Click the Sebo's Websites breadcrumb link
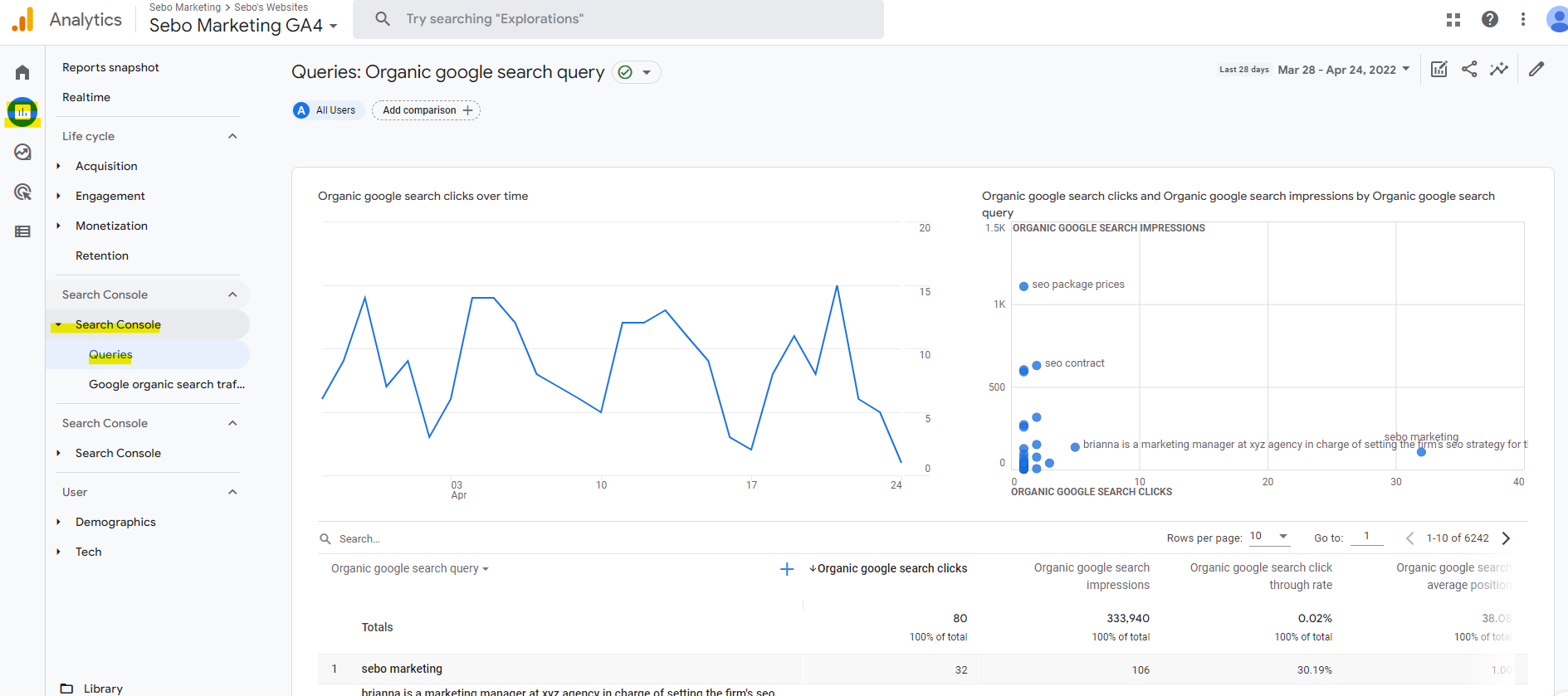 271,7
